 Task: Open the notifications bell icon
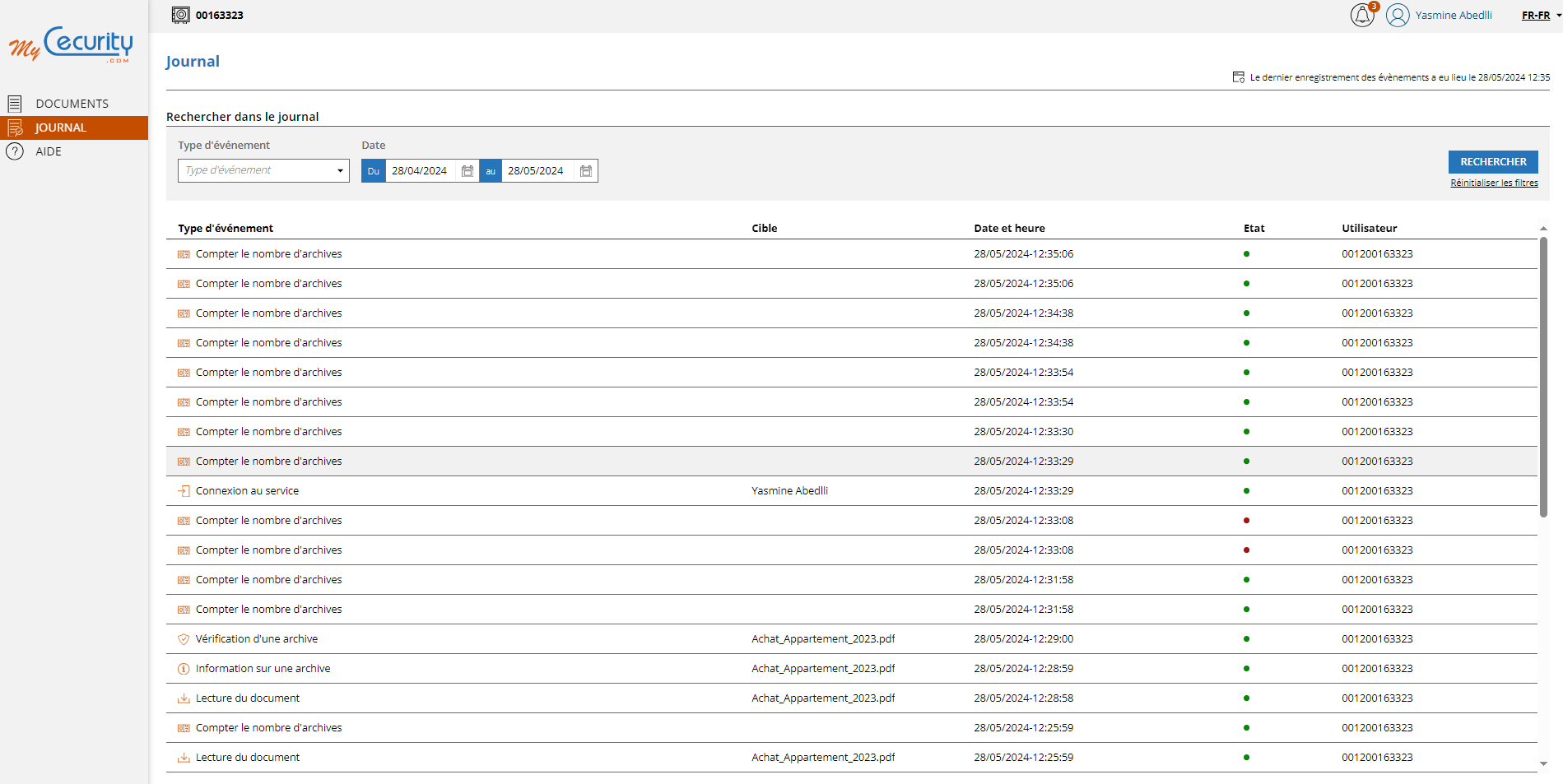click(x=1361, y=16)
